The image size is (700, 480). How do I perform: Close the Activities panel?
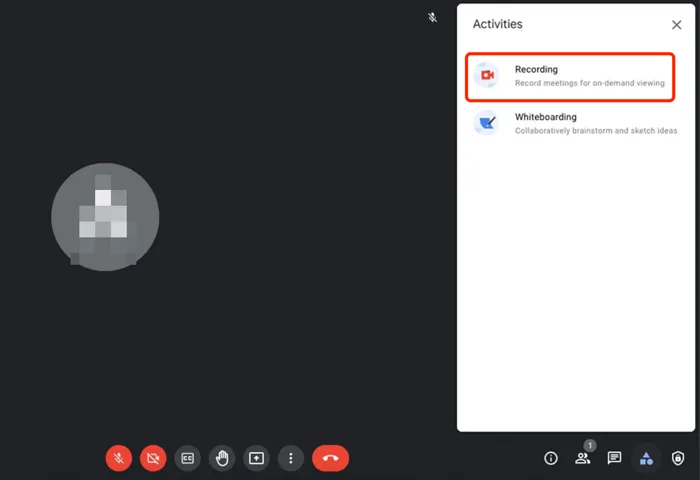coord(677,25)
